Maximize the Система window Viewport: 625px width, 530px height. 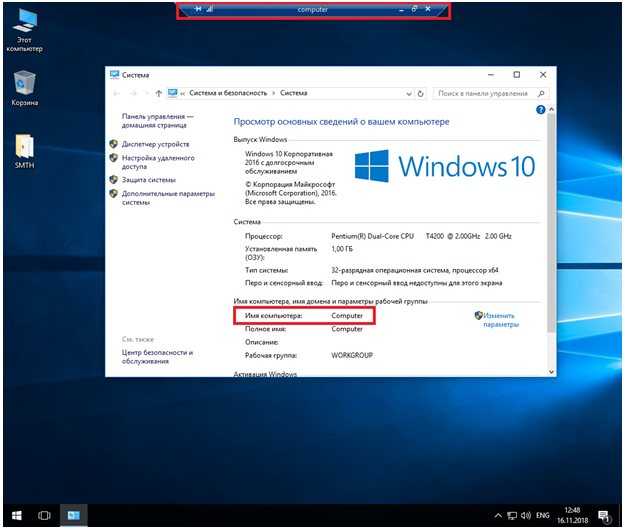517,75
